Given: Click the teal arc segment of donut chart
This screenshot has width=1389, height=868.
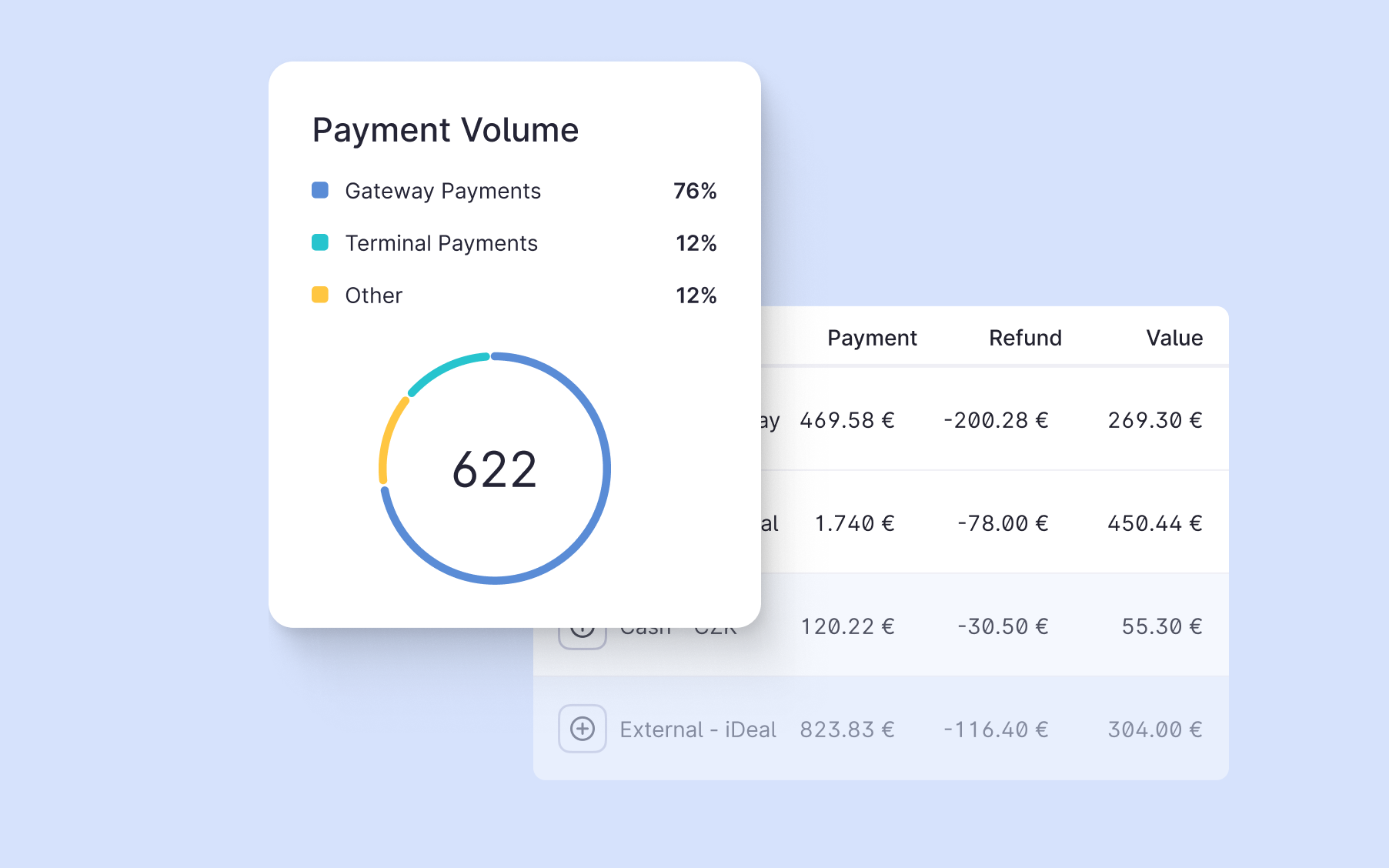Looking at the screenshot, I should click(x=444, y=369).
